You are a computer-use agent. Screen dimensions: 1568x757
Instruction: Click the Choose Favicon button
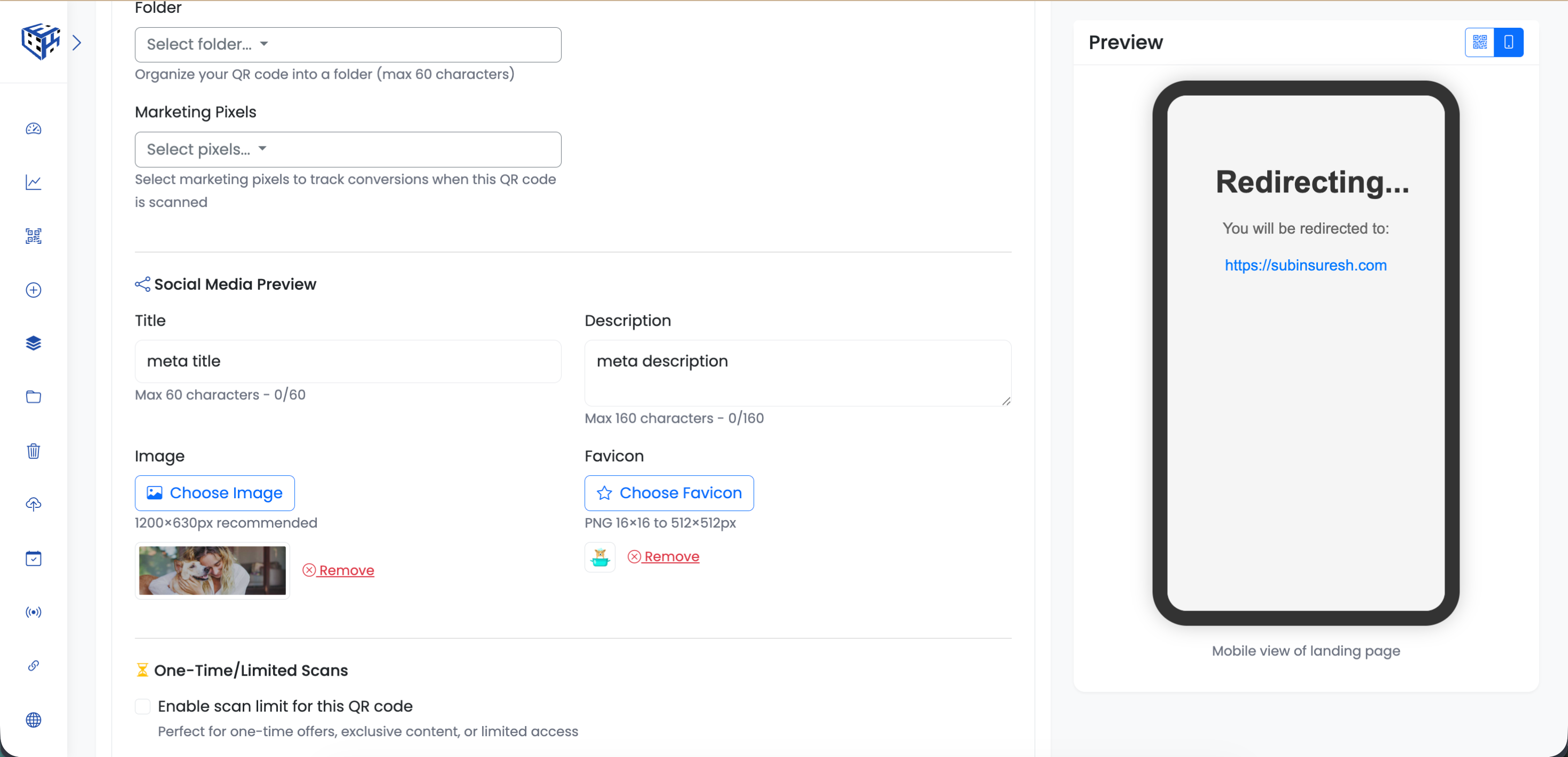pos(669,493)
